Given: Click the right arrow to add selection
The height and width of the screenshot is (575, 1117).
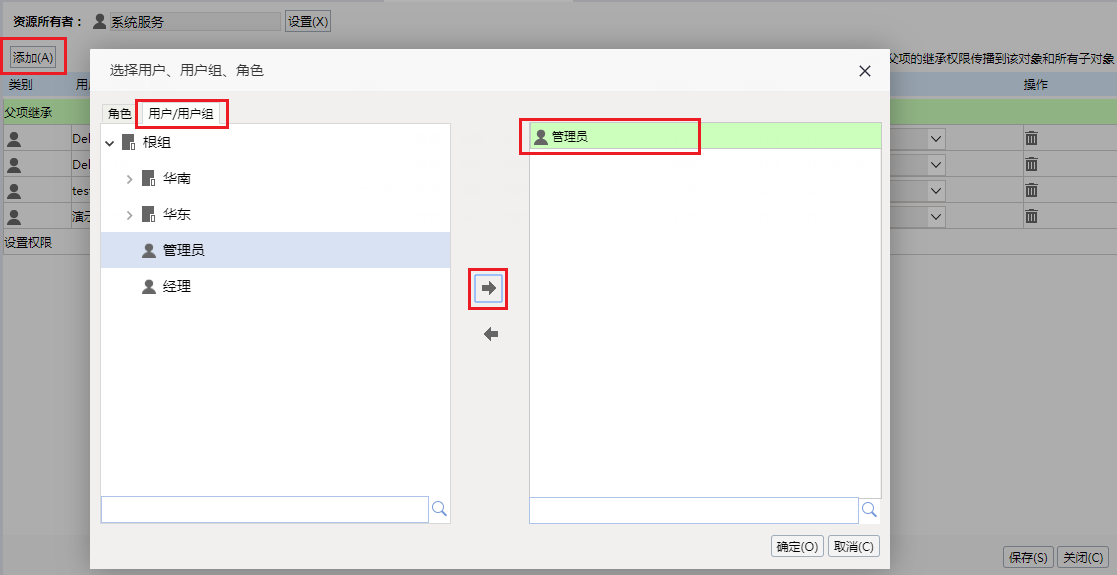Looking at the screenshot, I should pos(488,289).
